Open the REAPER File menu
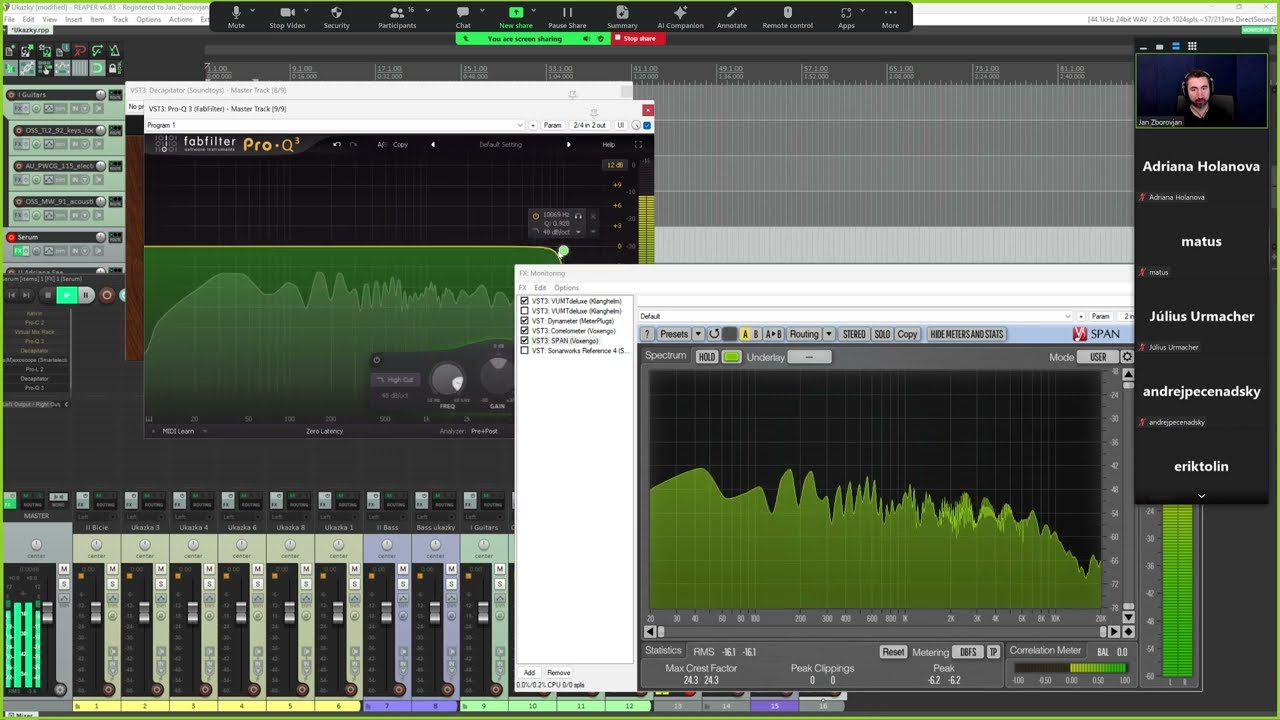This screenshot has width=1280, height=720. point(10,19)
